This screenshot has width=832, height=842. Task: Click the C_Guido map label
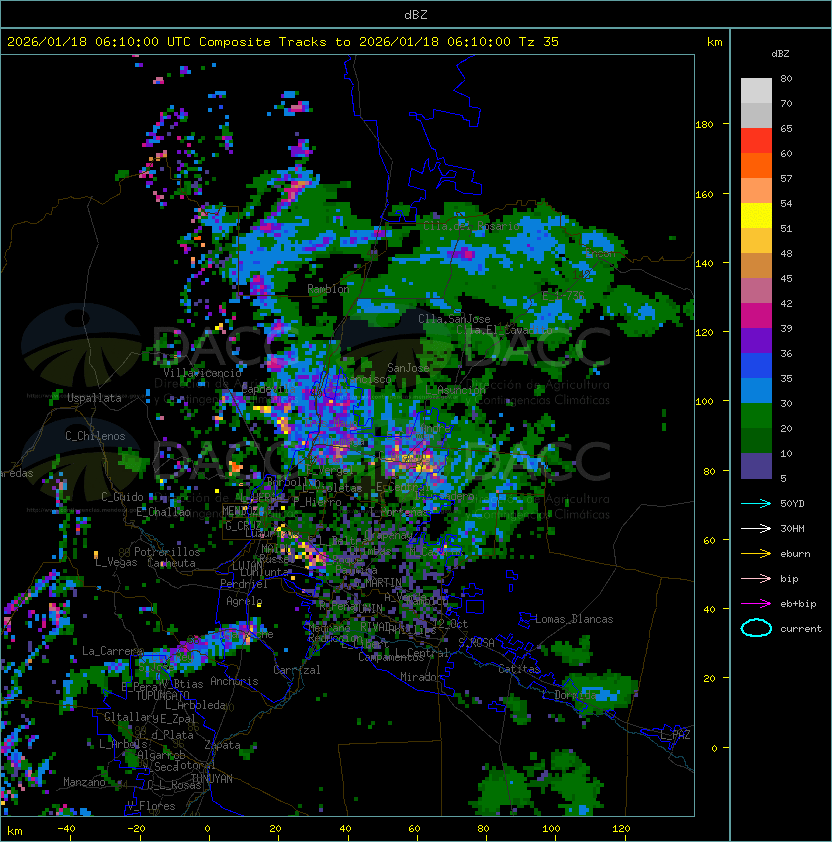coord(122,497)
